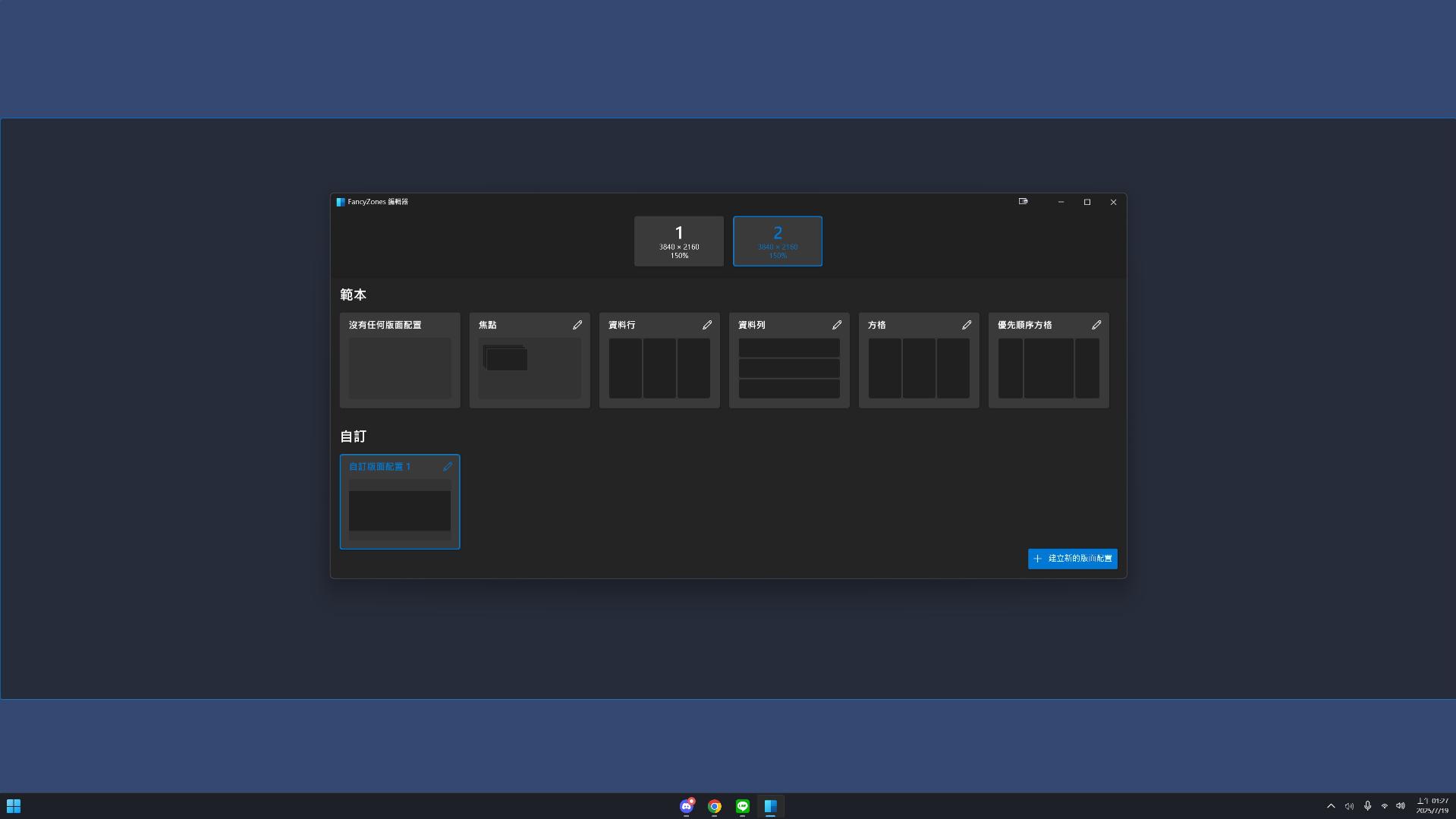
Task: Open edit settings for 方格 template
Action: coord(967,325)
